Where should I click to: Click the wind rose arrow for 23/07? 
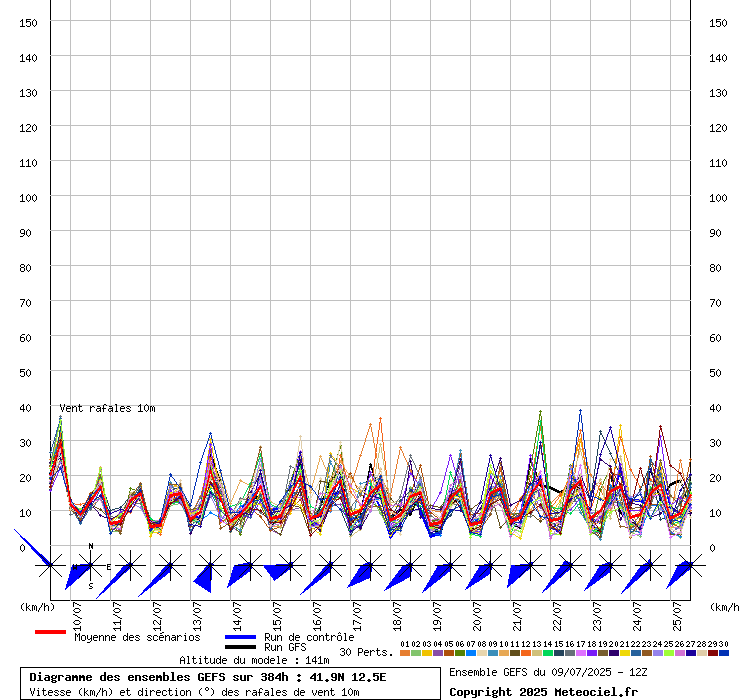tap(598, 577)
